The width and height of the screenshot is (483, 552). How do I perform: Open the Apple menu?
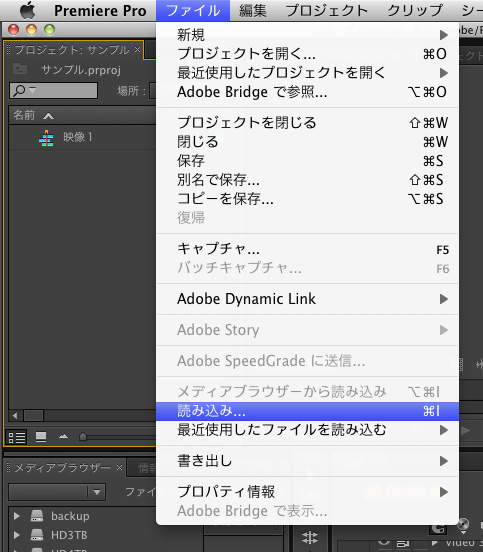click(27, 11)
